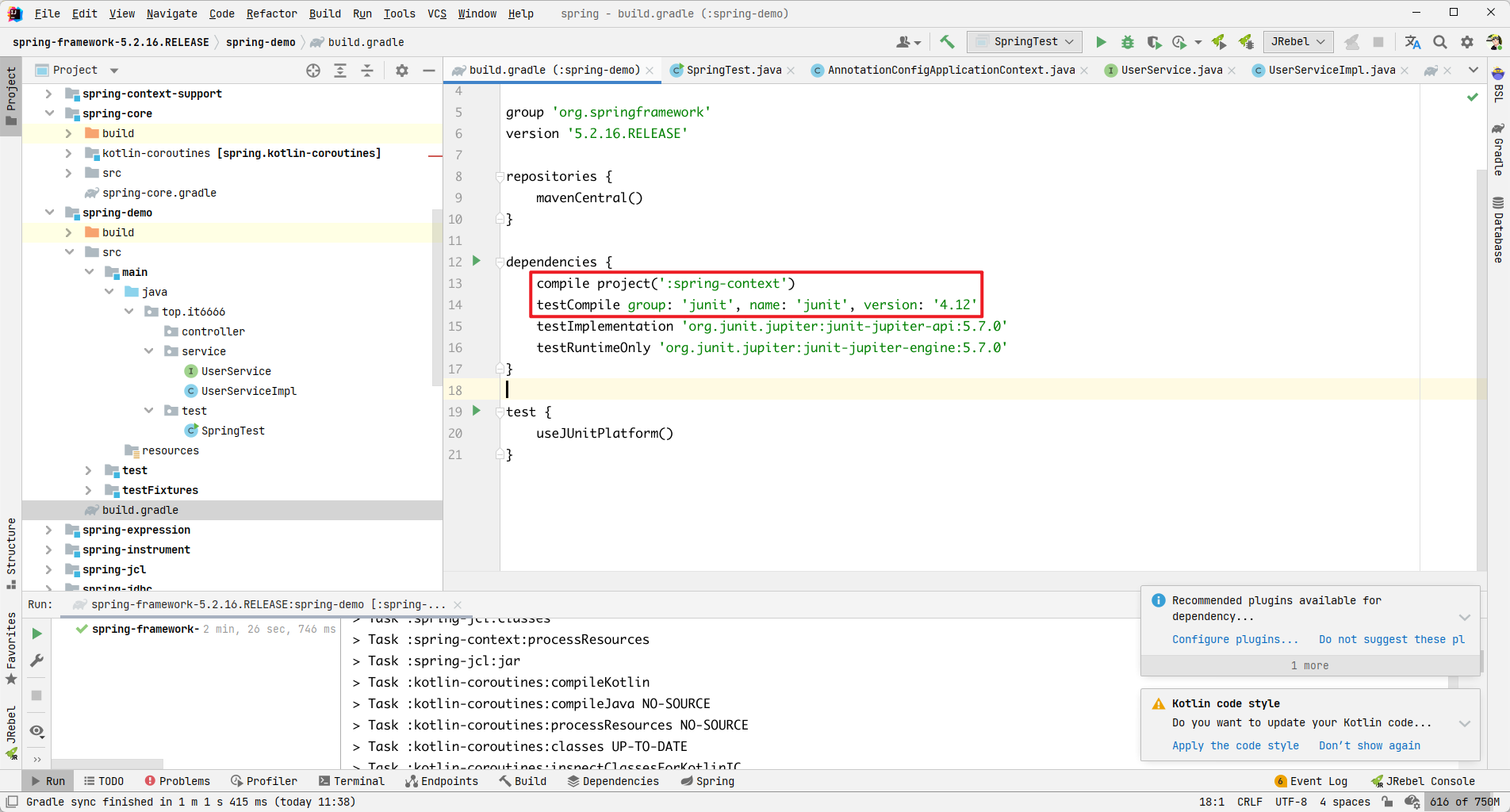Screen dimensions: 1510x812
Task: Close the Run panel session tab
Action: point(458,605)
